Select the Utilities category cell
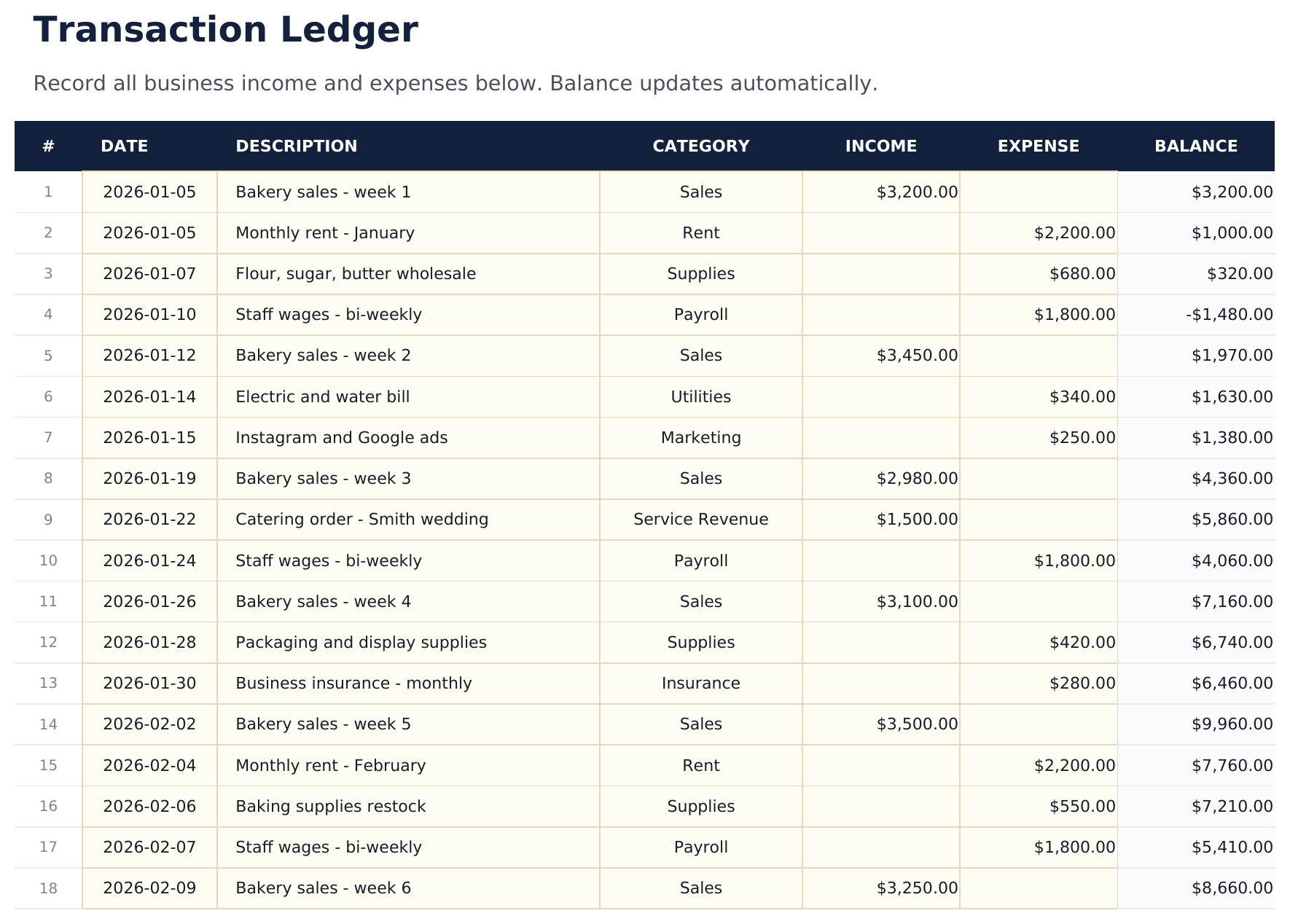Viewport: 1290px width, 924px height. pyautogui.click(x=700, y=397)
